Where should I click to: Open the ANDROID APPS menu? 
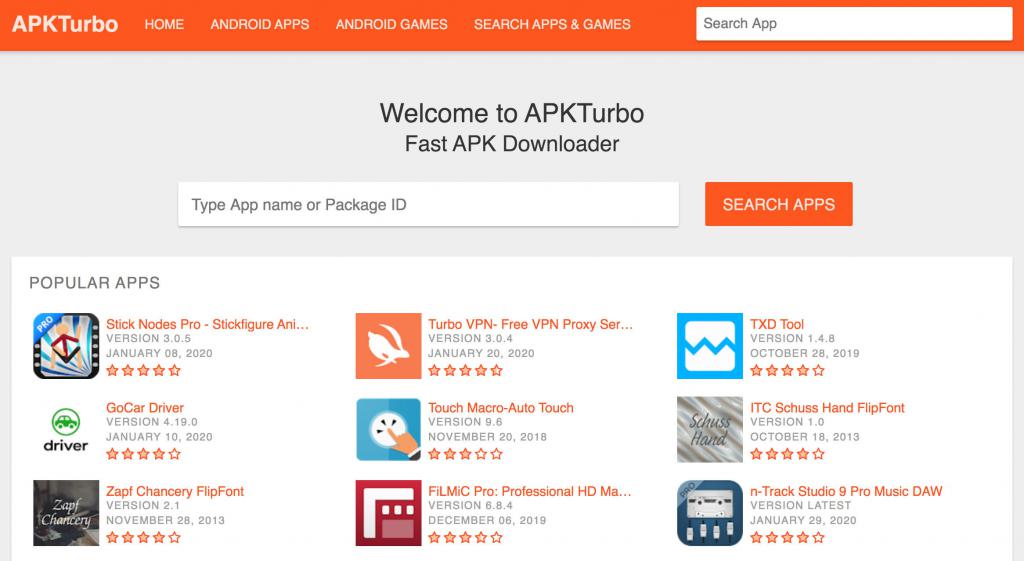click(260, 24)
